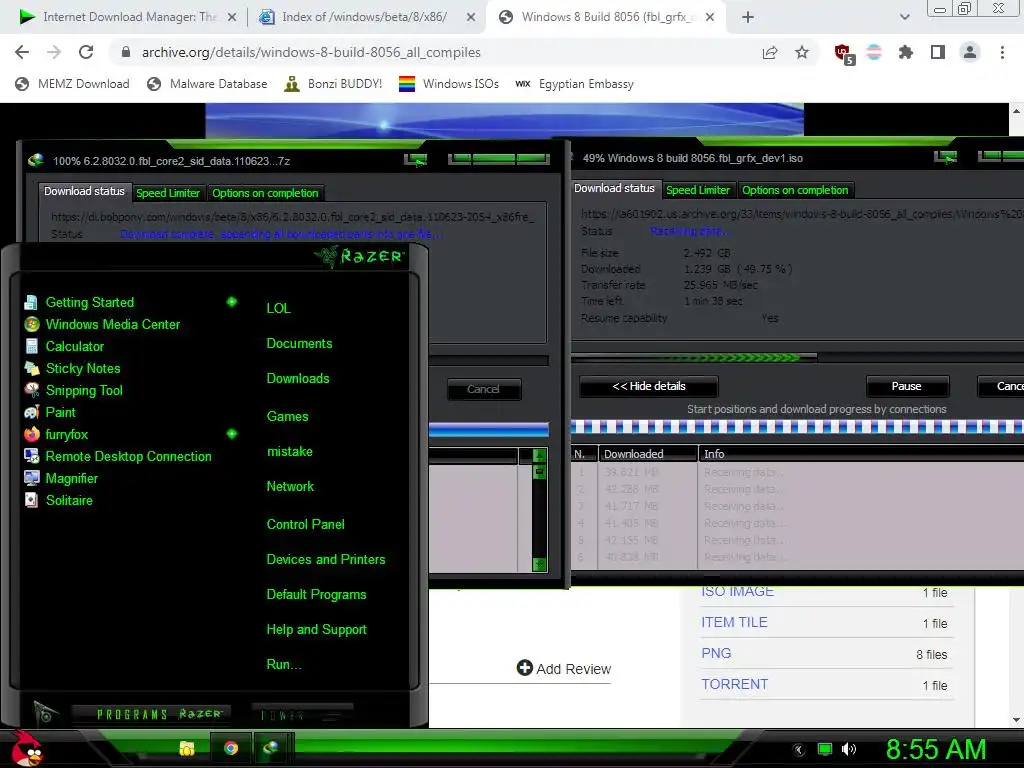This screenshot has width=1024, height=768.
Task: Open Control Panel
Action: 305,524
